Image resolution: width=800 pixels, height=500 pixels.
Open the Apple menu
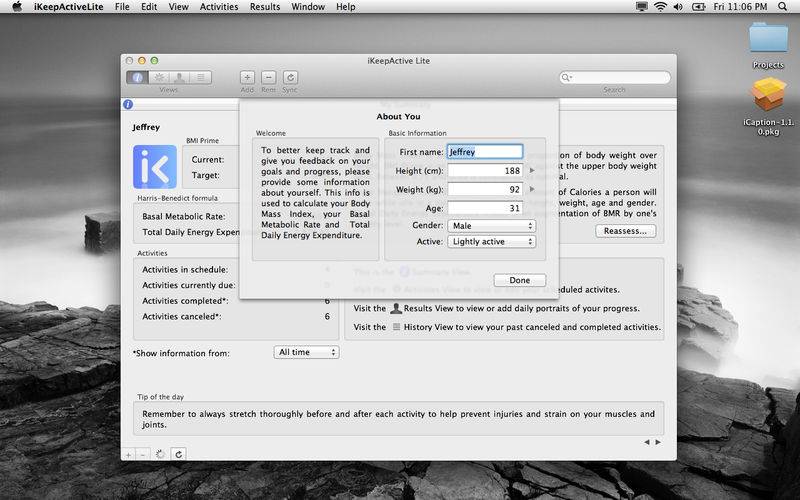17,7
